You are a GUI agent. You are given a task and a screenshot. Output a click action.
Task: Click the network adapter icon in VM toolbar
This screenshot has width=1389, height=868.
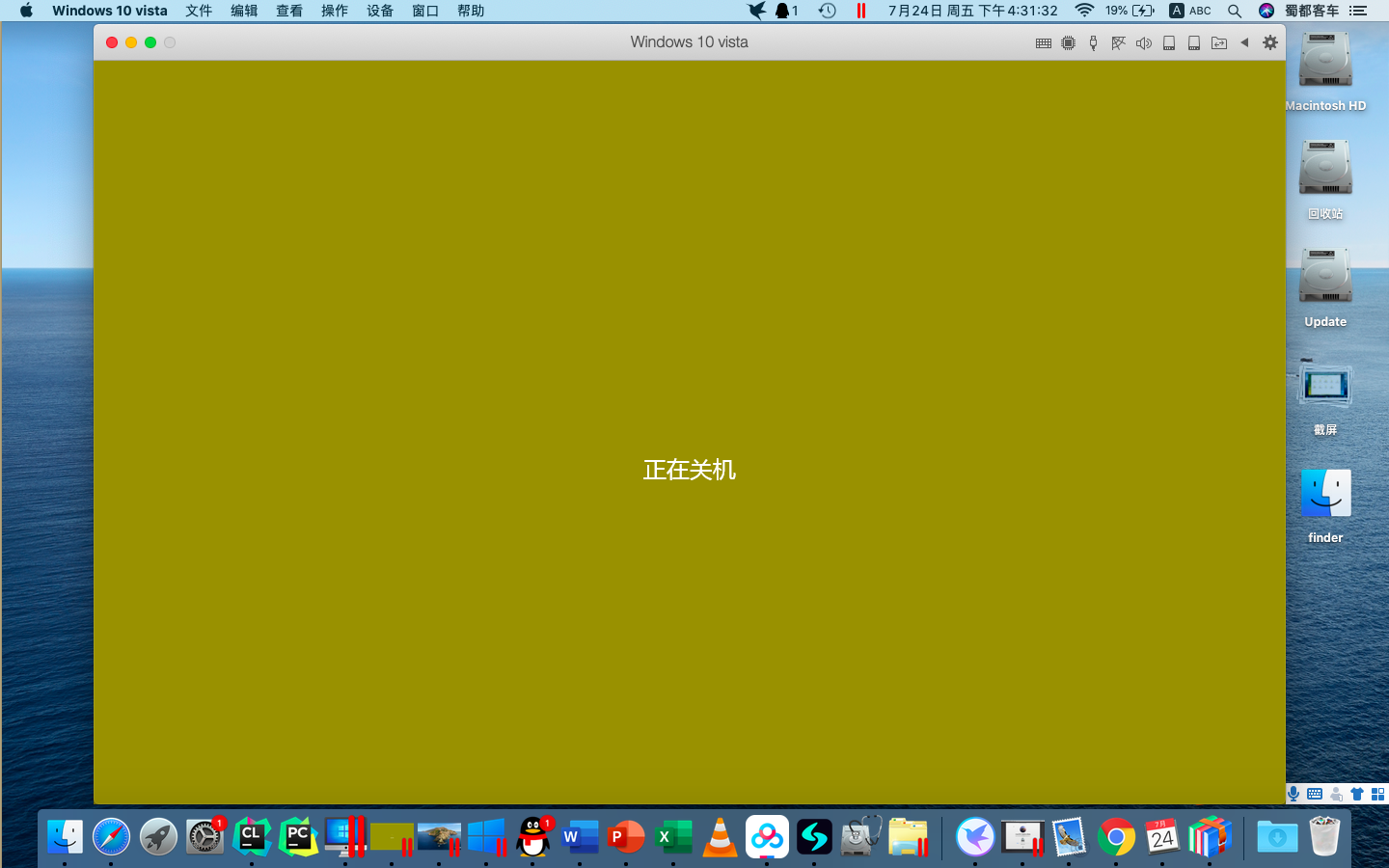coord(1118,42)
